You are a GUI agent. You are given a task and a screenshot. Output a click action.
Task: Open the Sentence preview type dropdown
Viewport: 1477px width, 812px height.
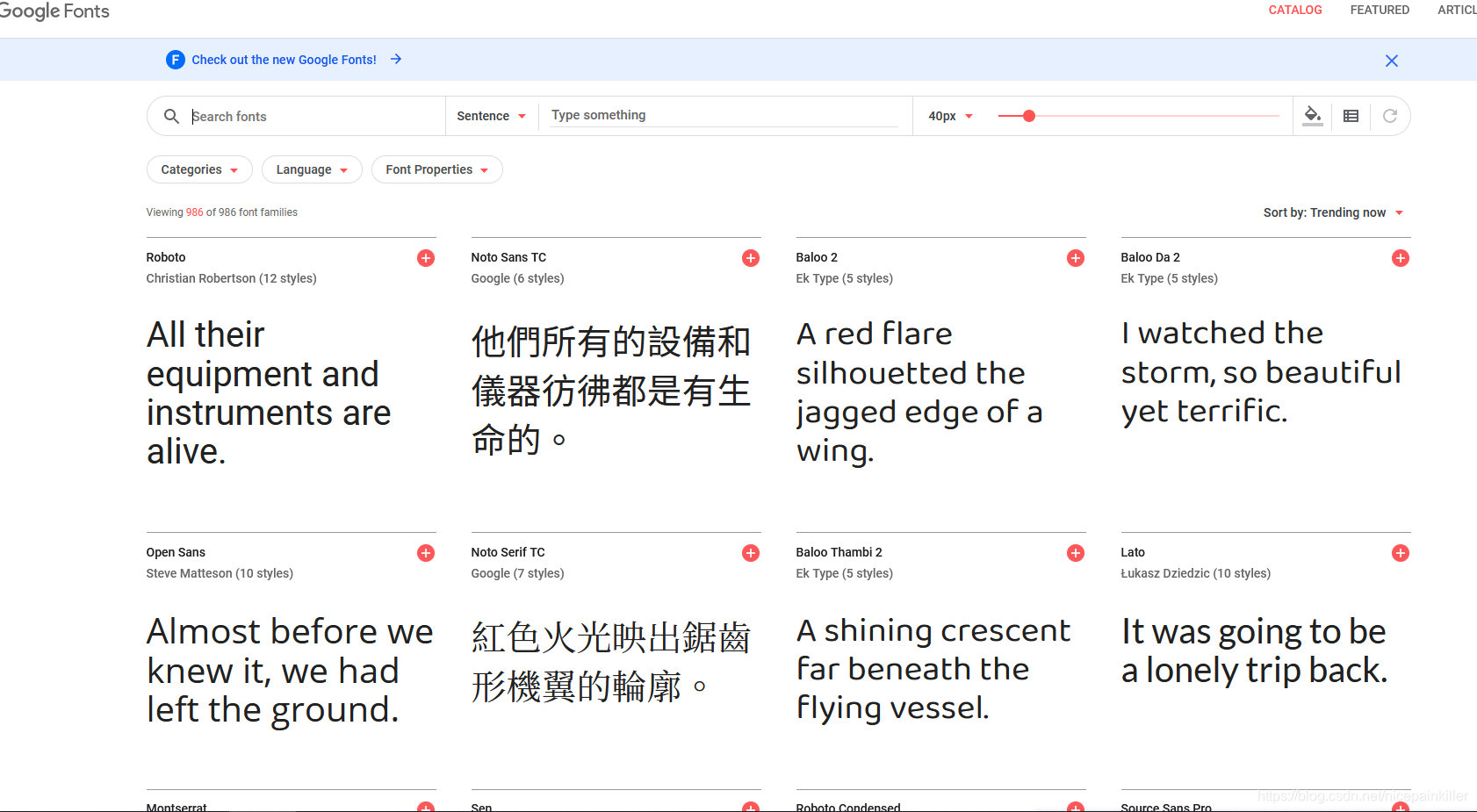(492, 116)
